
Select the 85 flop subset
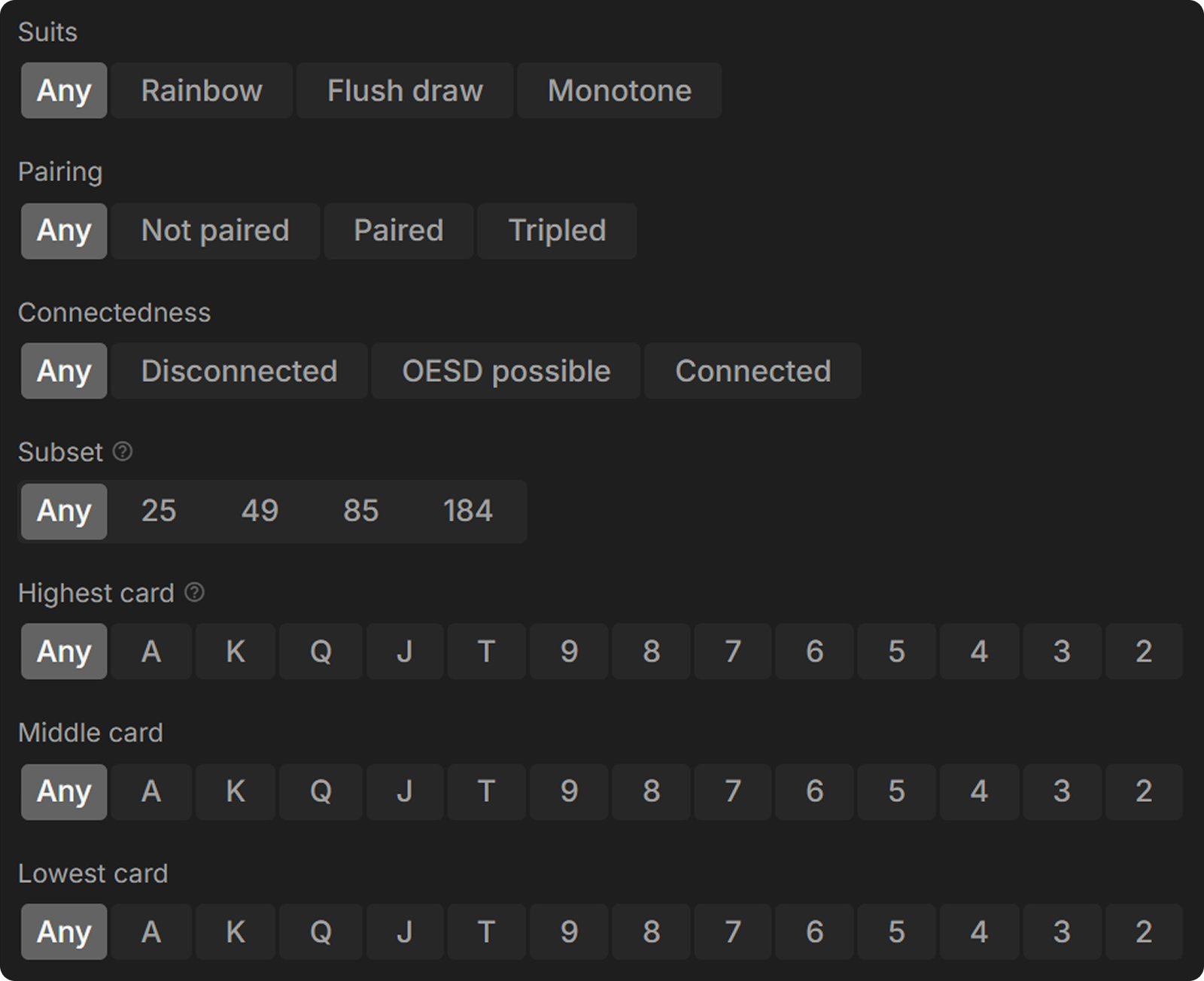(360, 511)
